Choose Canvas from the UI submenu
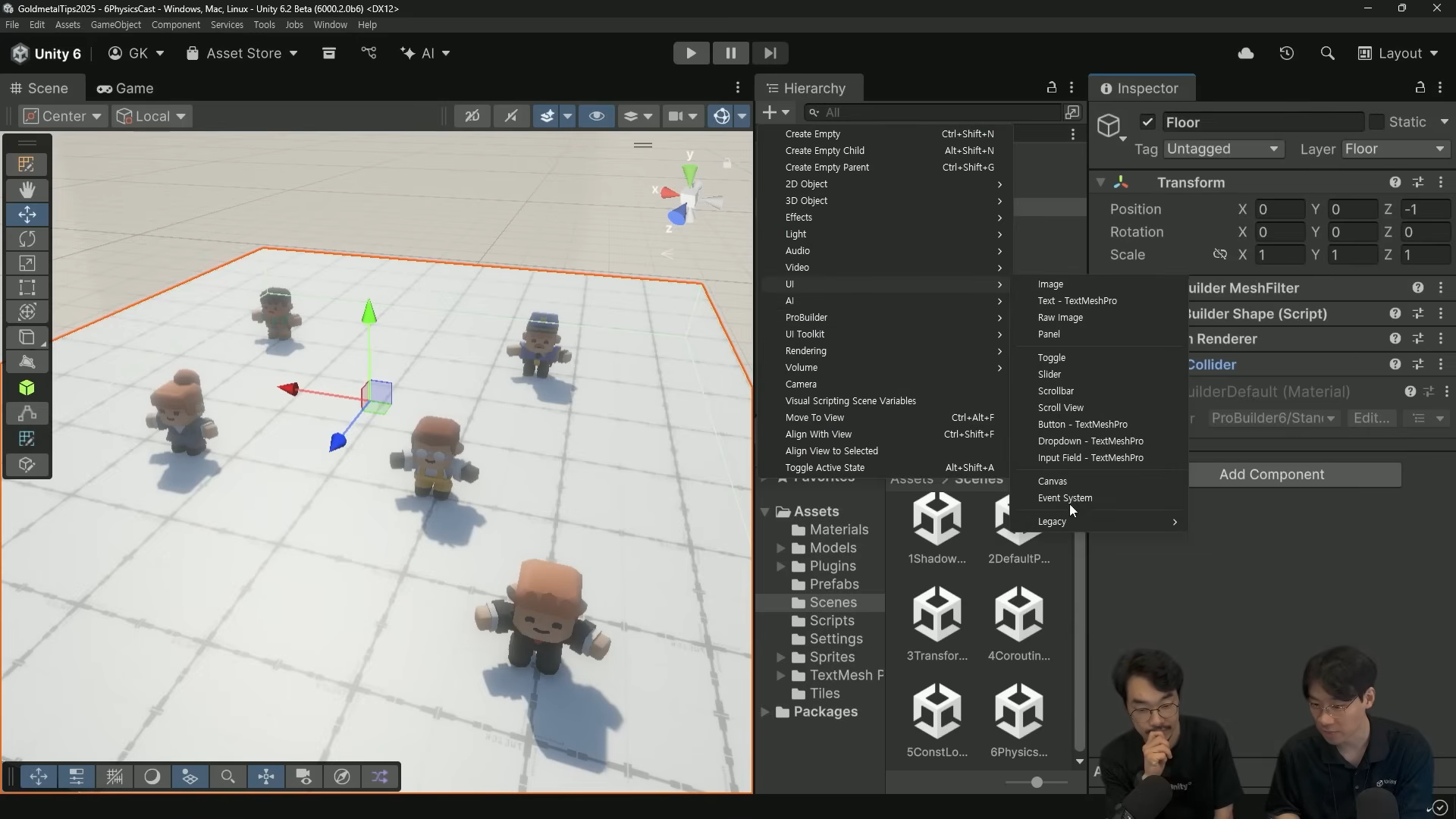This screenshot has width=1456, height=819. pyautogui.click(x=1053, y=482)
